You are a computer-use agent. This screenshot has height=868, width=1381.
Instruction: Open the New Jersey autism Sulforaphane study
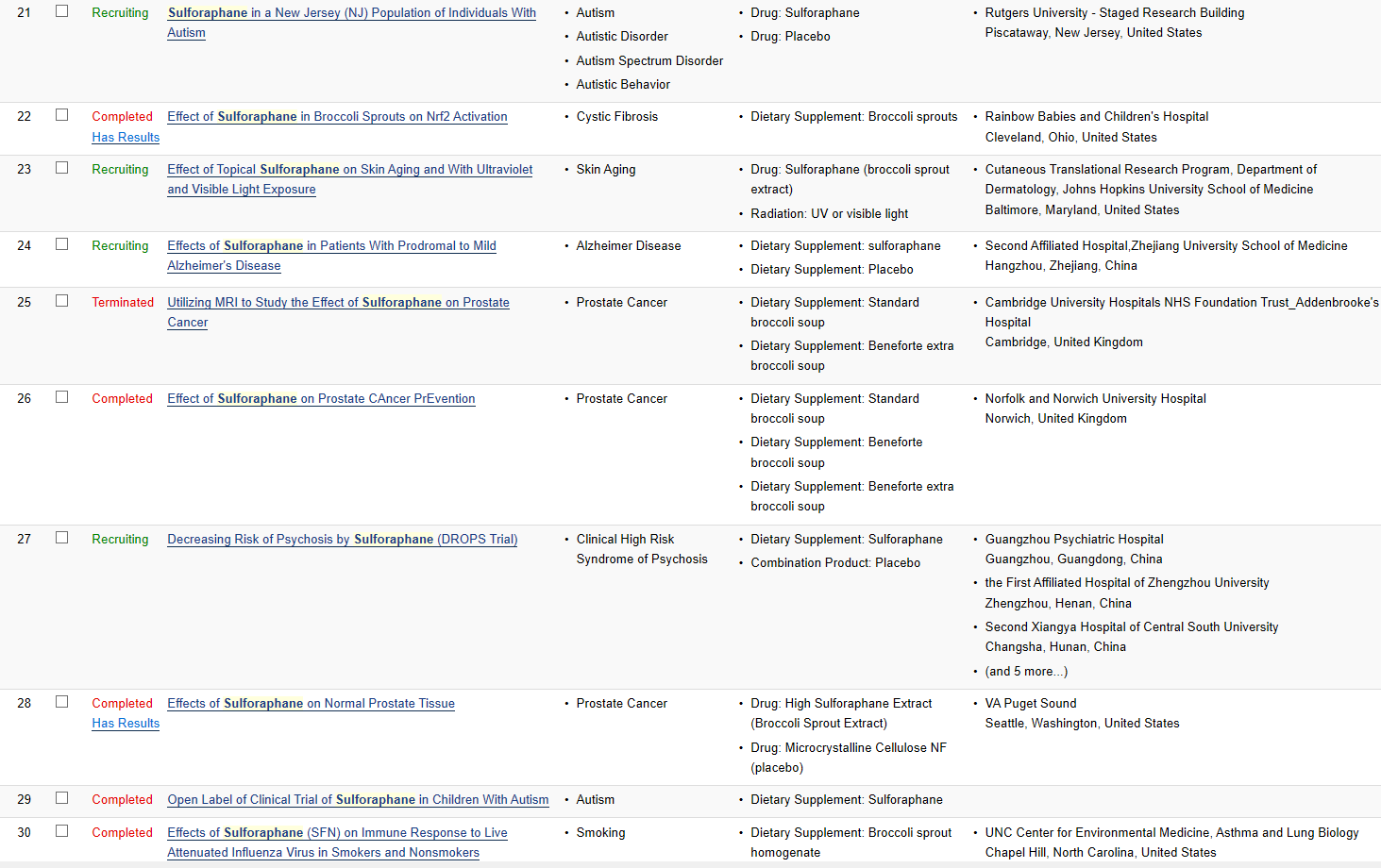[351, 13]
